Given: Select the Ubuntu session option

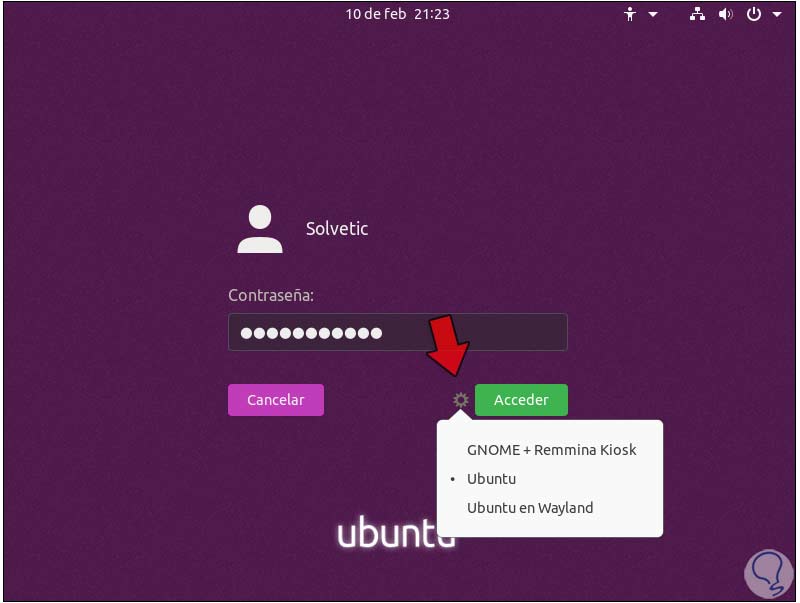Looking at the screenshot, I should coord(550,479).
